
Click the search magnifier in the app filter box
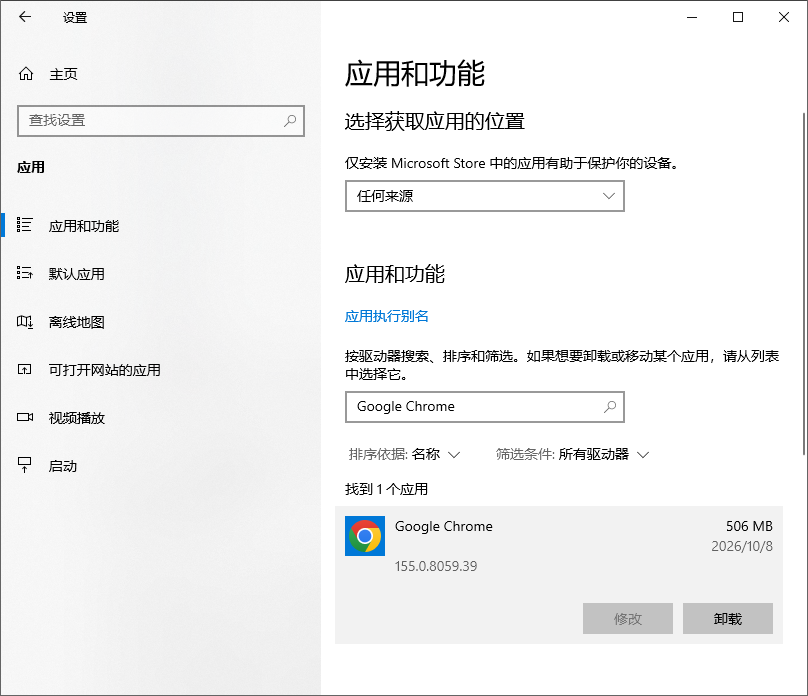[x=610, y=407]
